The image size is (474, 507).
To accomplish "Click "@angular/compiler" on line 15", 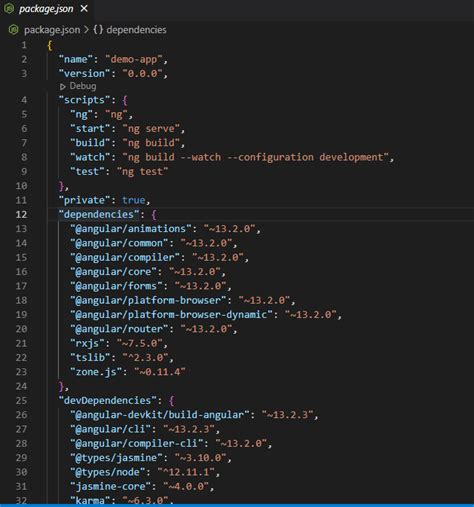I will 125,257.
